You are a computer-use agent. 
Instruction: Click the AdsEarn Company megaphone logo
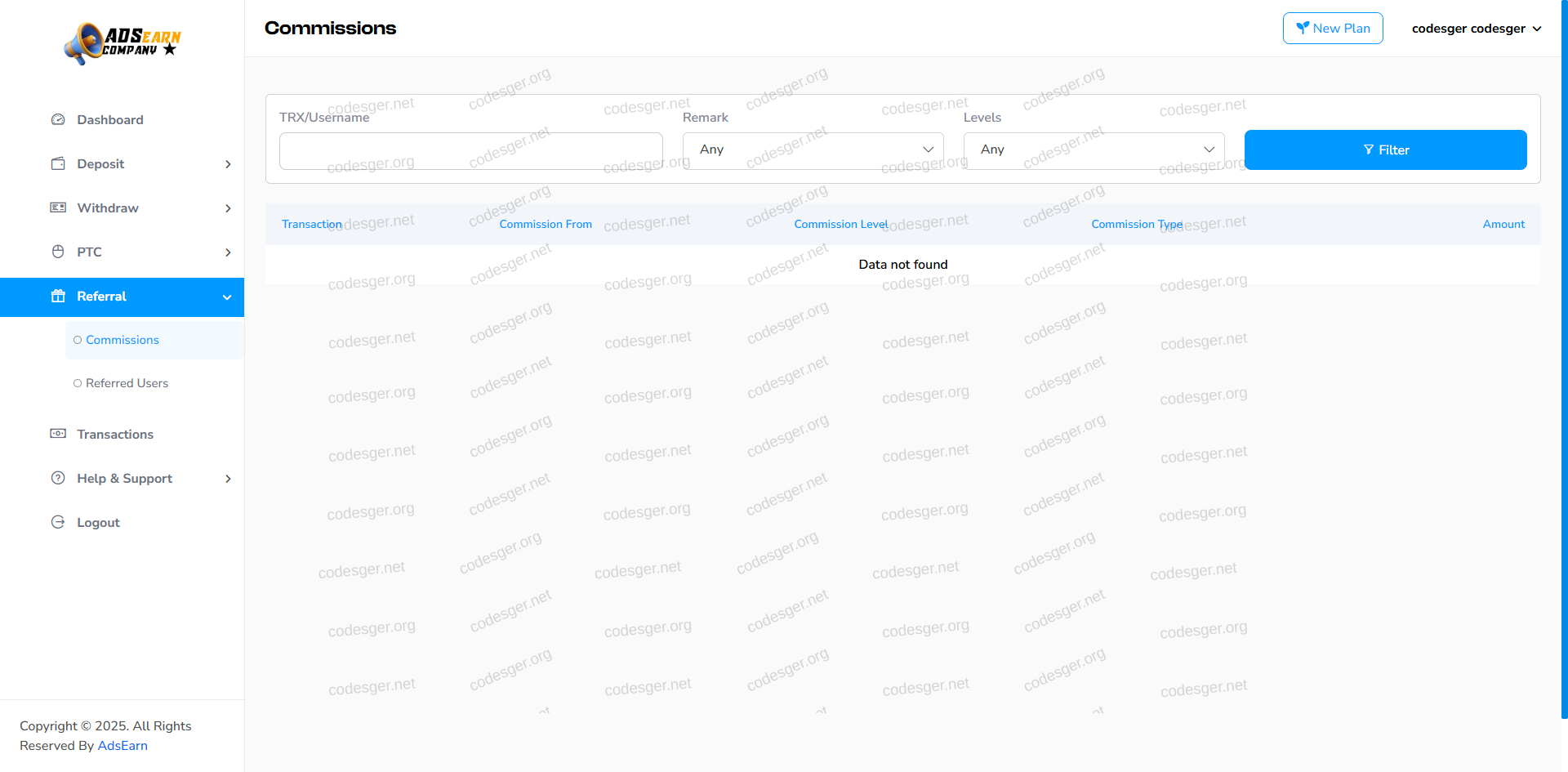pyautogui.click(x=122, y=43)
